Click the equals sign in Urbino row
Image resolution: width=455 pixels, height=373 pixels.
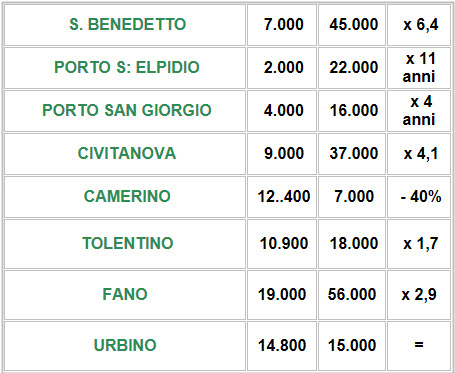click(x=419, y=346)
